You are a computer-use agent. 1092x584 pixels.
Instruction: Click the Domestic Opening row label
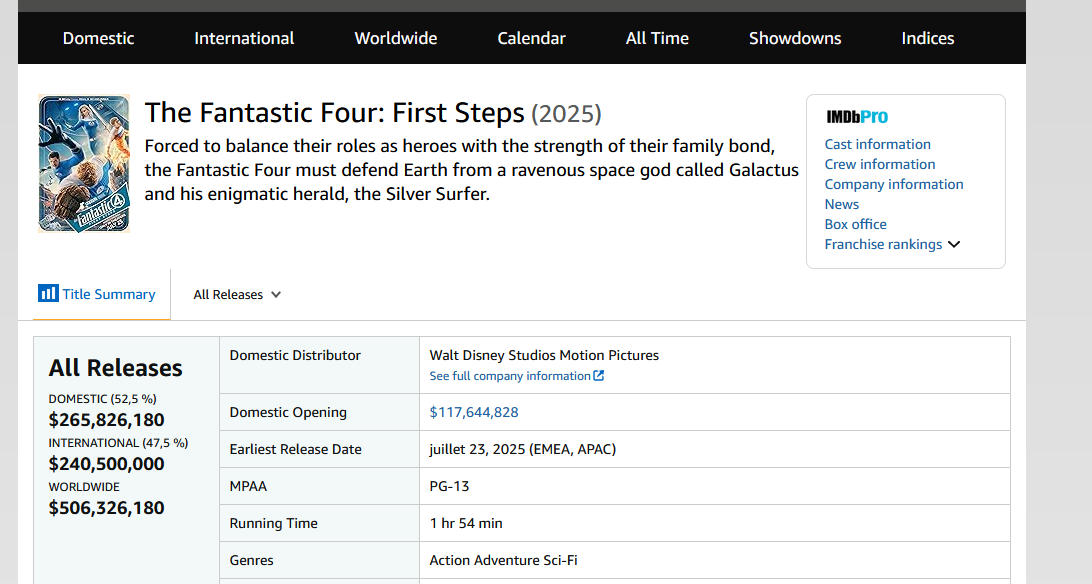pos(288,412)
